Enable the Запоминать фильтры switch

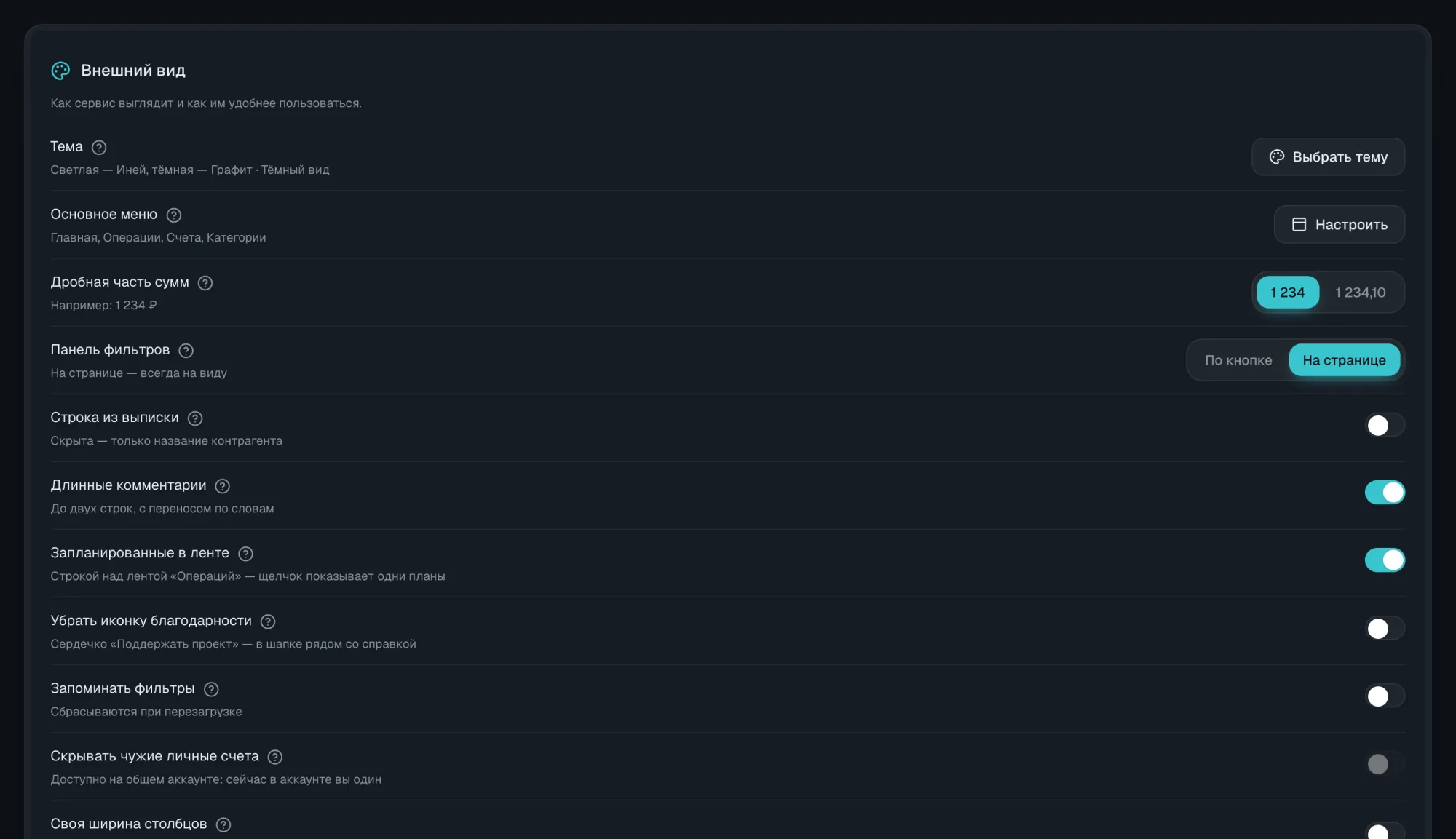tap(1385, 696)
